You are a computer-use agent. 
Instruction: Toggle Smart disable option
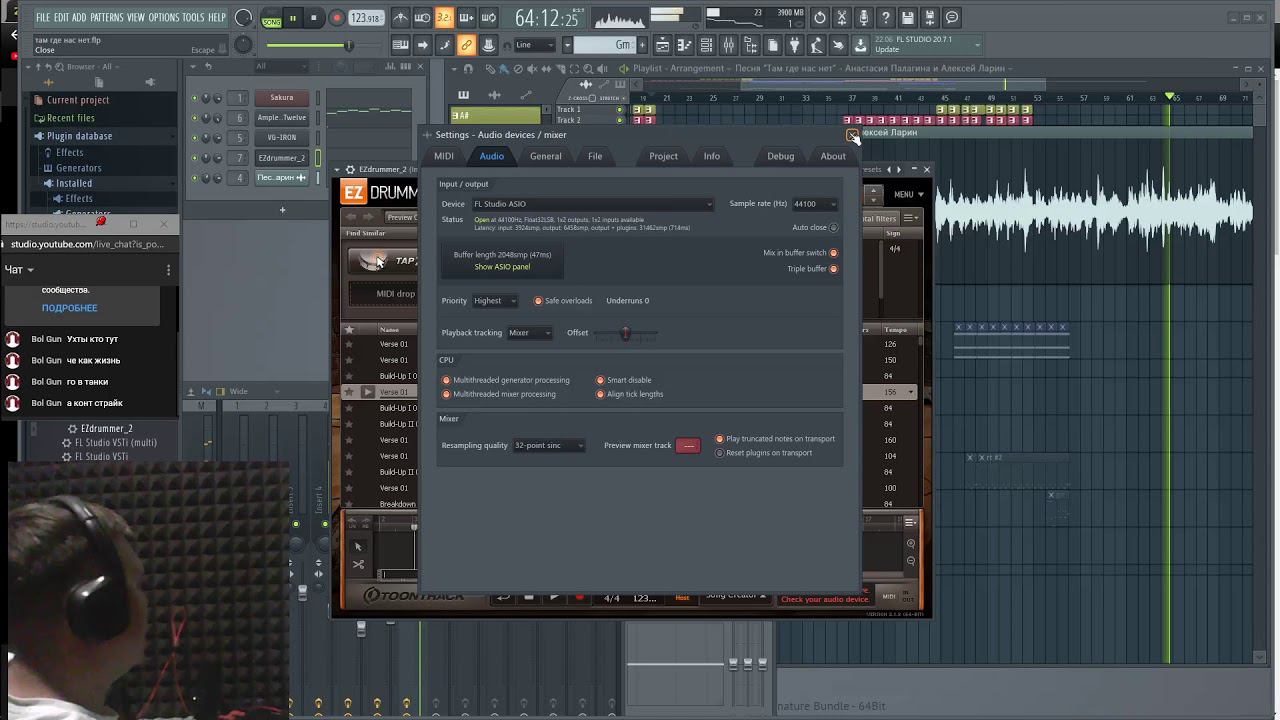600,380
